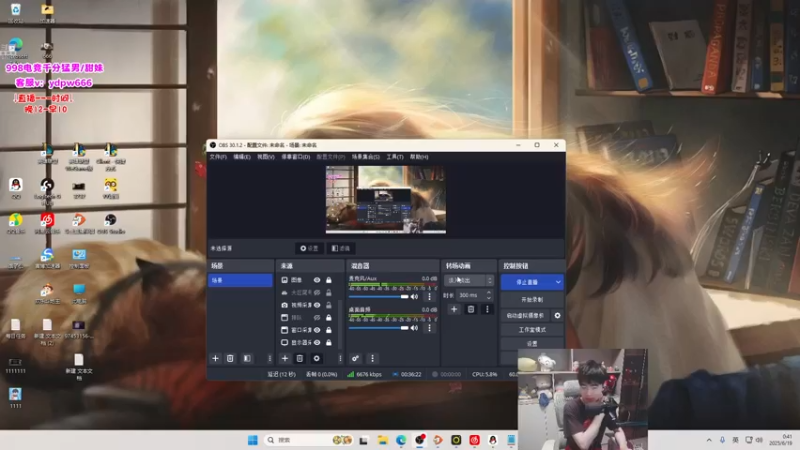This screenshot has height=450, width=800.
Task: Open Logitech G HUB desktop icon
Action: pyautogui.click(x=47, y=189)
